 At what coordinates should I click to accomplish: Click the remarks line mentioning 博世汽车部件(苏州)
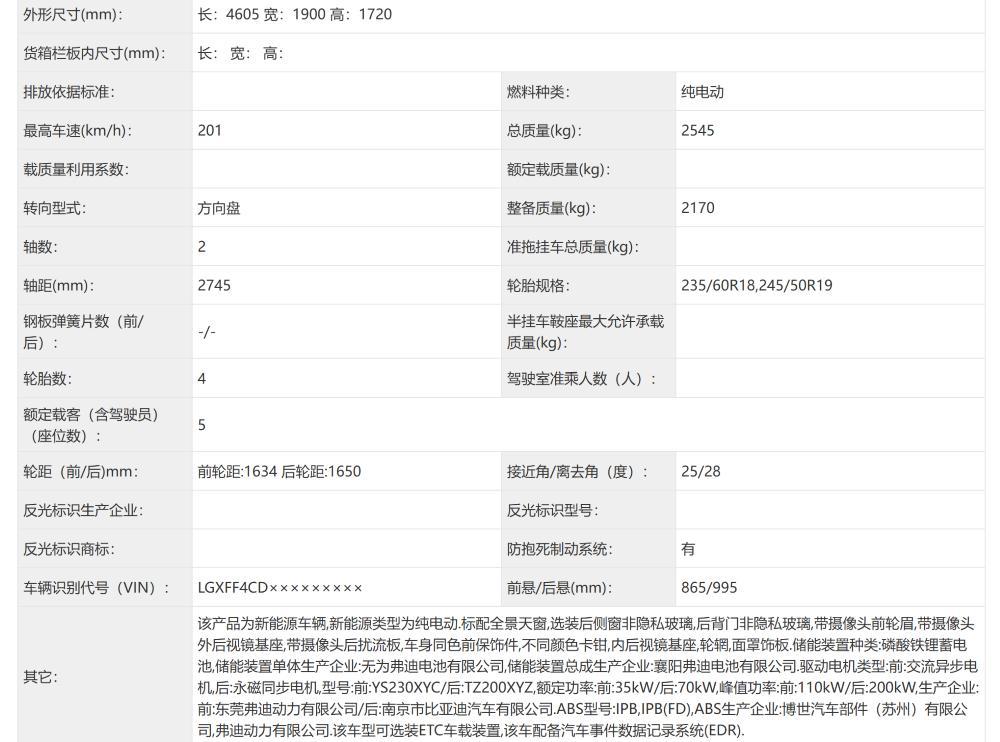pyautogui.click(x=582, y=709)
